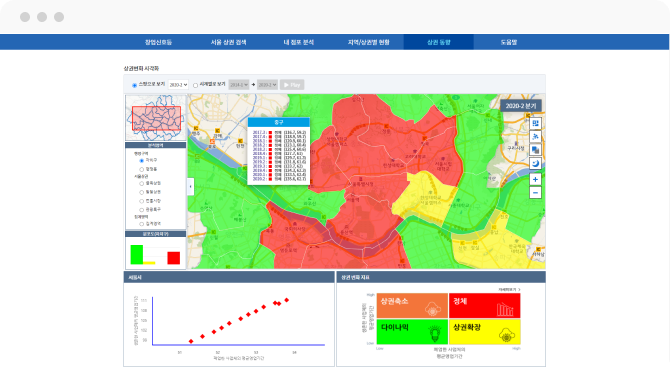Select the 행정동 radio option
This screenshot has width=670, height=373.
click(141, 170)
